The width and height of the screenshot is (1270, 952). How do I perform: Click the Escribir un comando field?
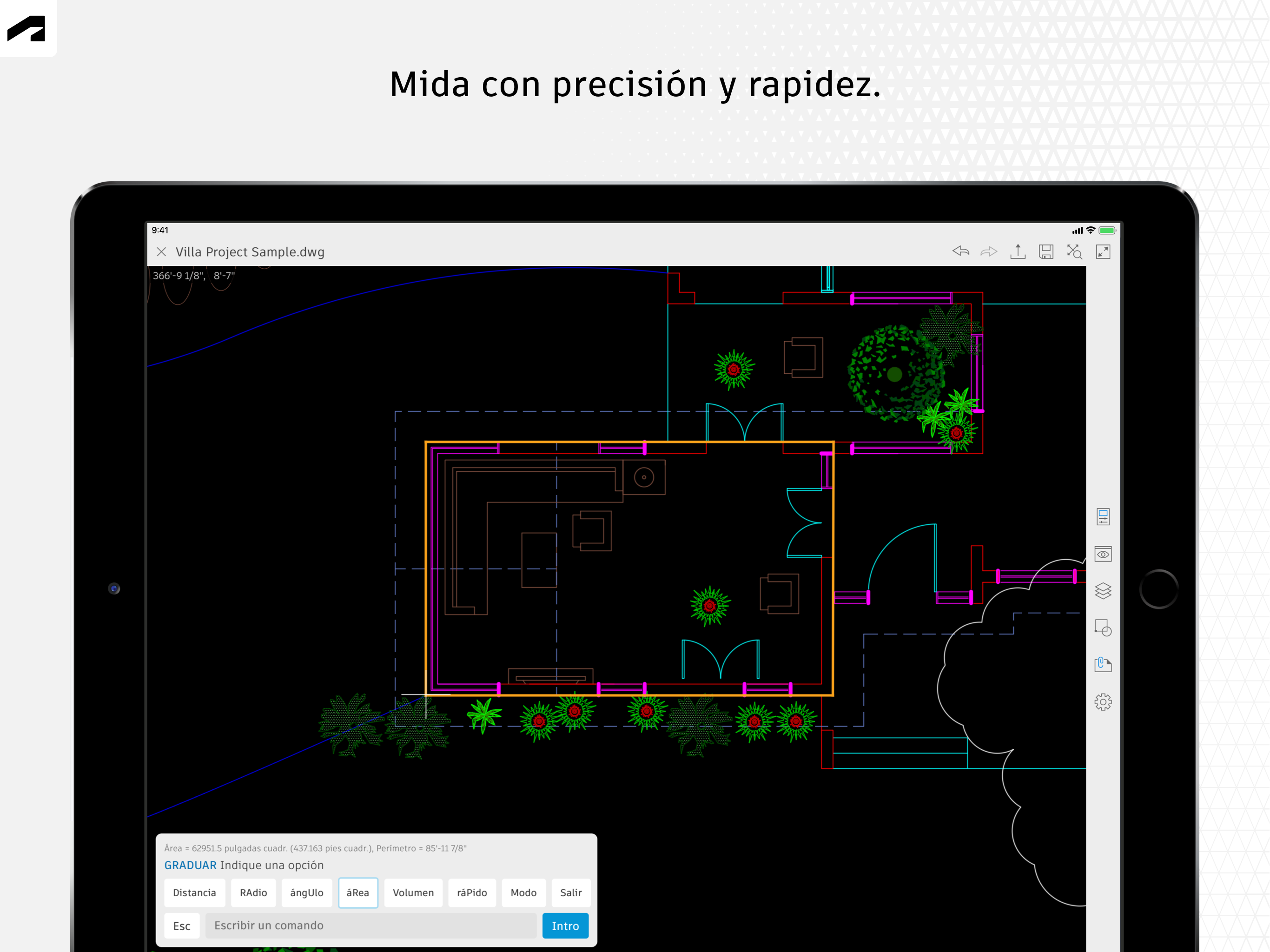tap(370, 925)
